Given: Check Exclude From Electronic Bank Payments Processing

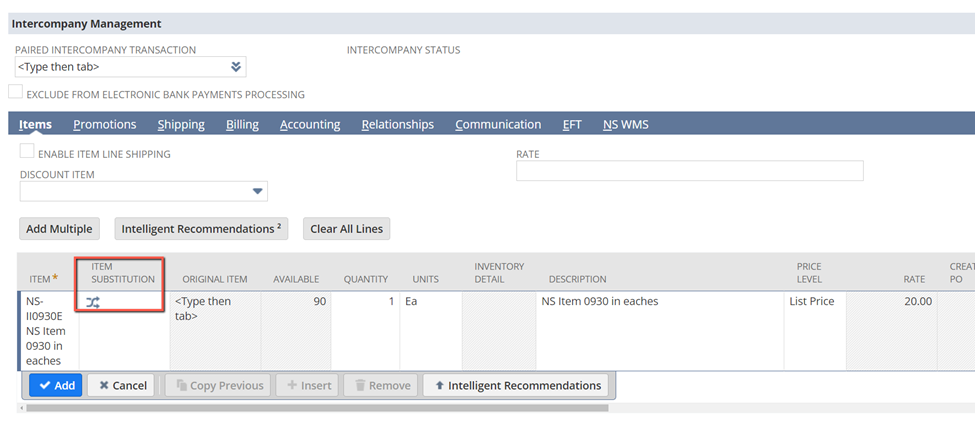Looking at the screenshot, I should click(x=16, y=93).
